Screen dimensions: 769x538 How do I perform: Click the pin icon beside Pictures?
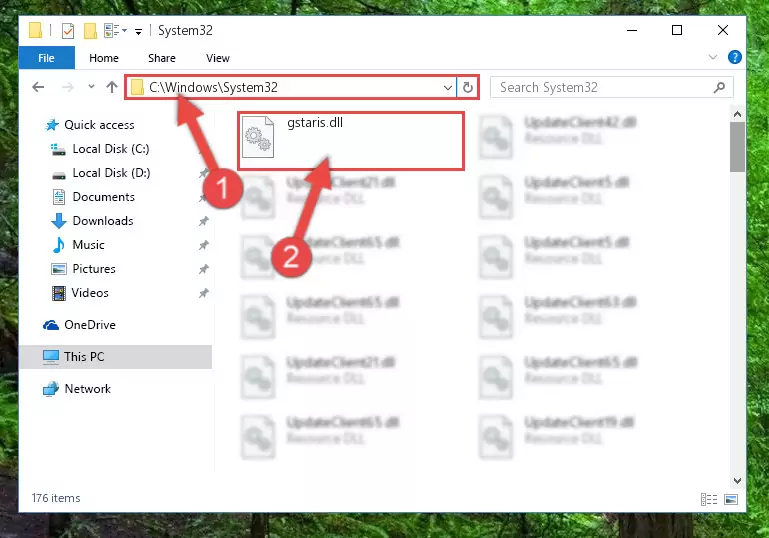pyautogui.click(x=204, y=269)
